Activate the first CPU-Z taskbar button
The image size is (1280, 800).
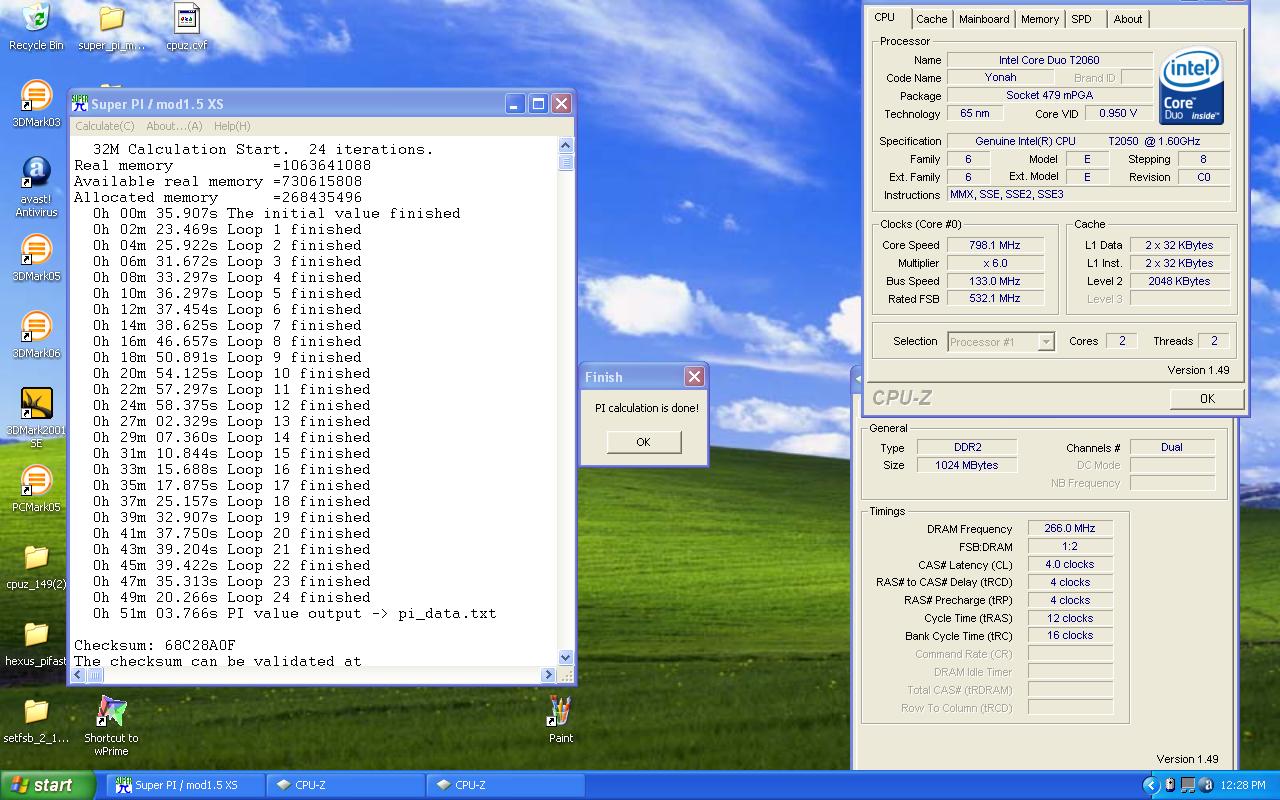click(x=346, y=785)
